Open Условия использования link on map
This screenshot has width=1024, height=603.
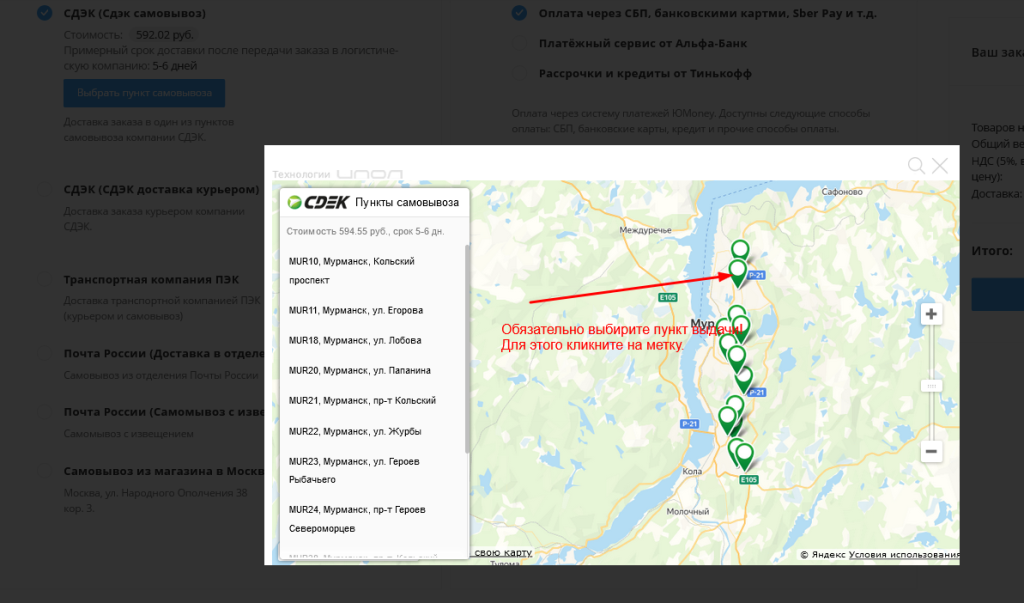pos(904,555)
